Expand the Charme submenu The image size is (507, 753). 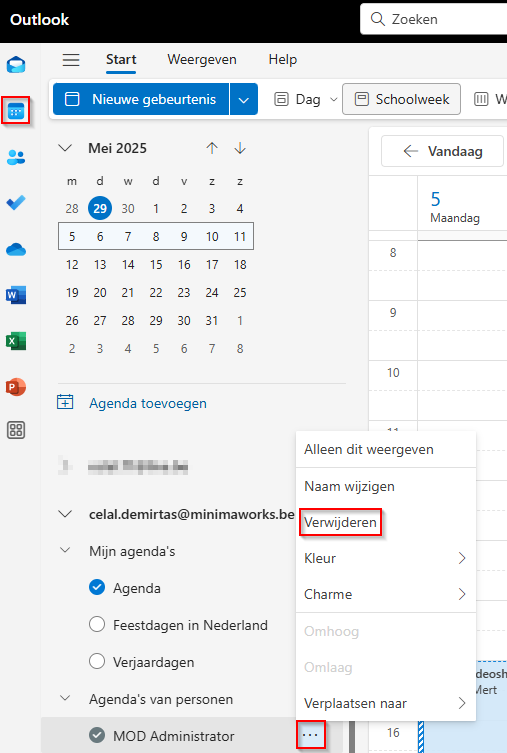click(x=462, y=594)
